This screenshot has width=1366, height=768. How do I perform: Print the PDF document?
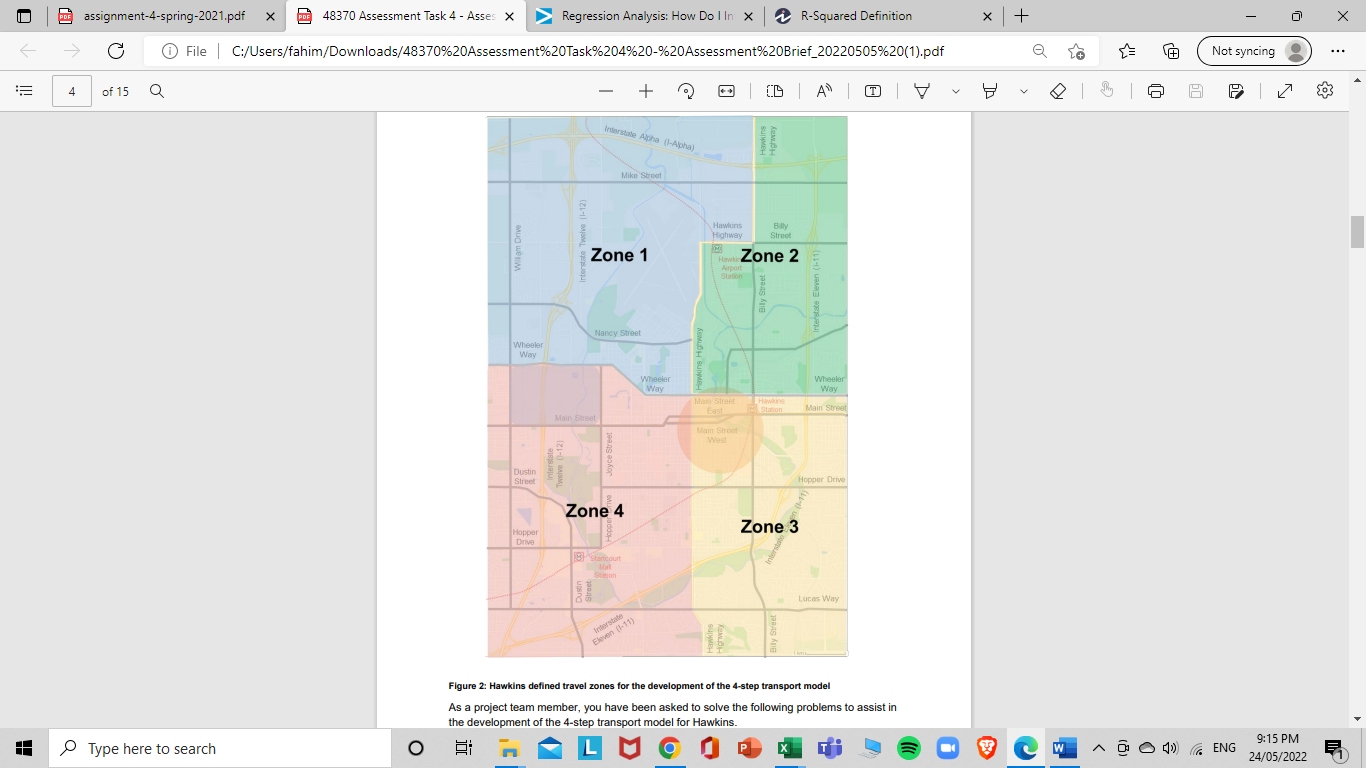pyautogui.click(x=1156, y=91)
